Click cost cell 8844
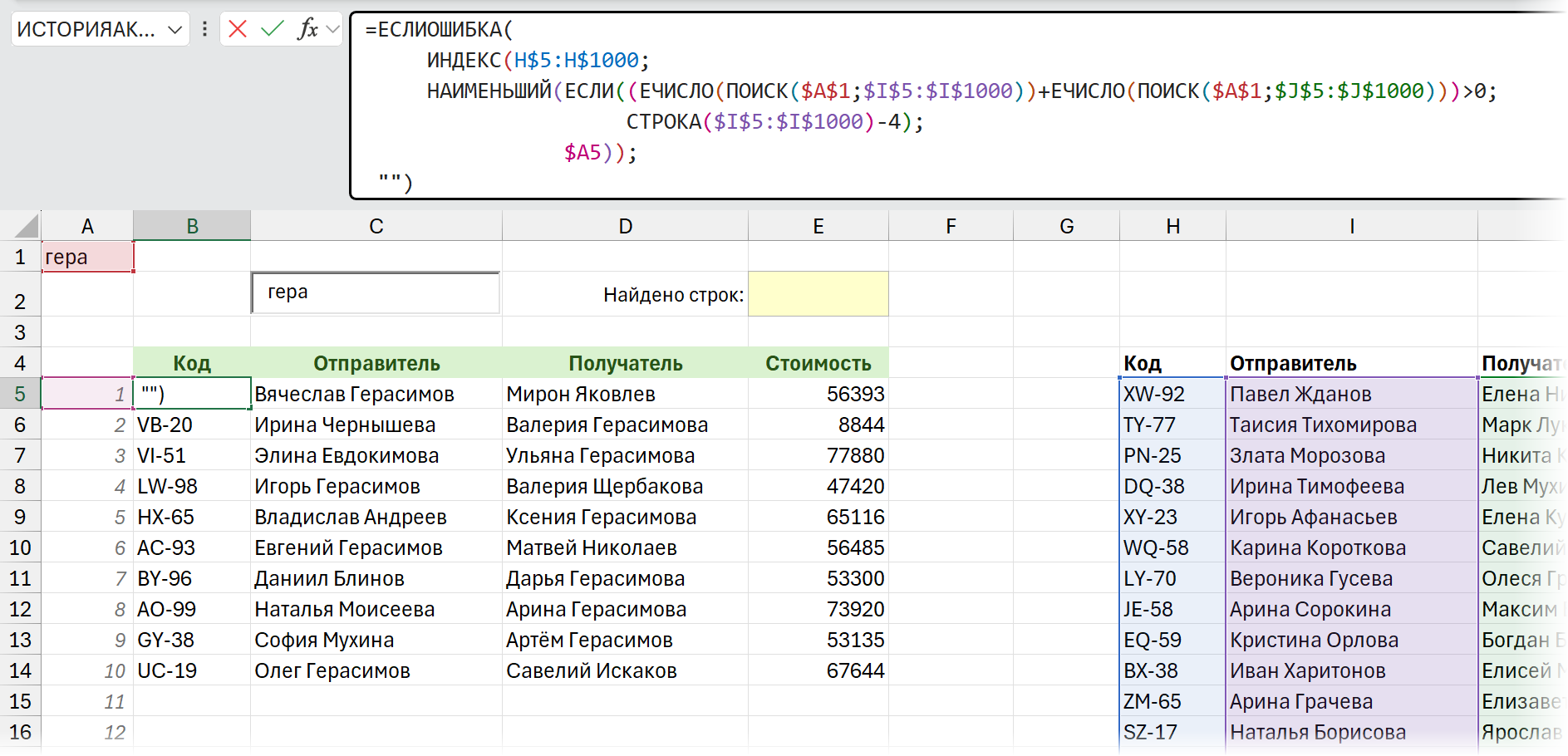 coord(818,425)
